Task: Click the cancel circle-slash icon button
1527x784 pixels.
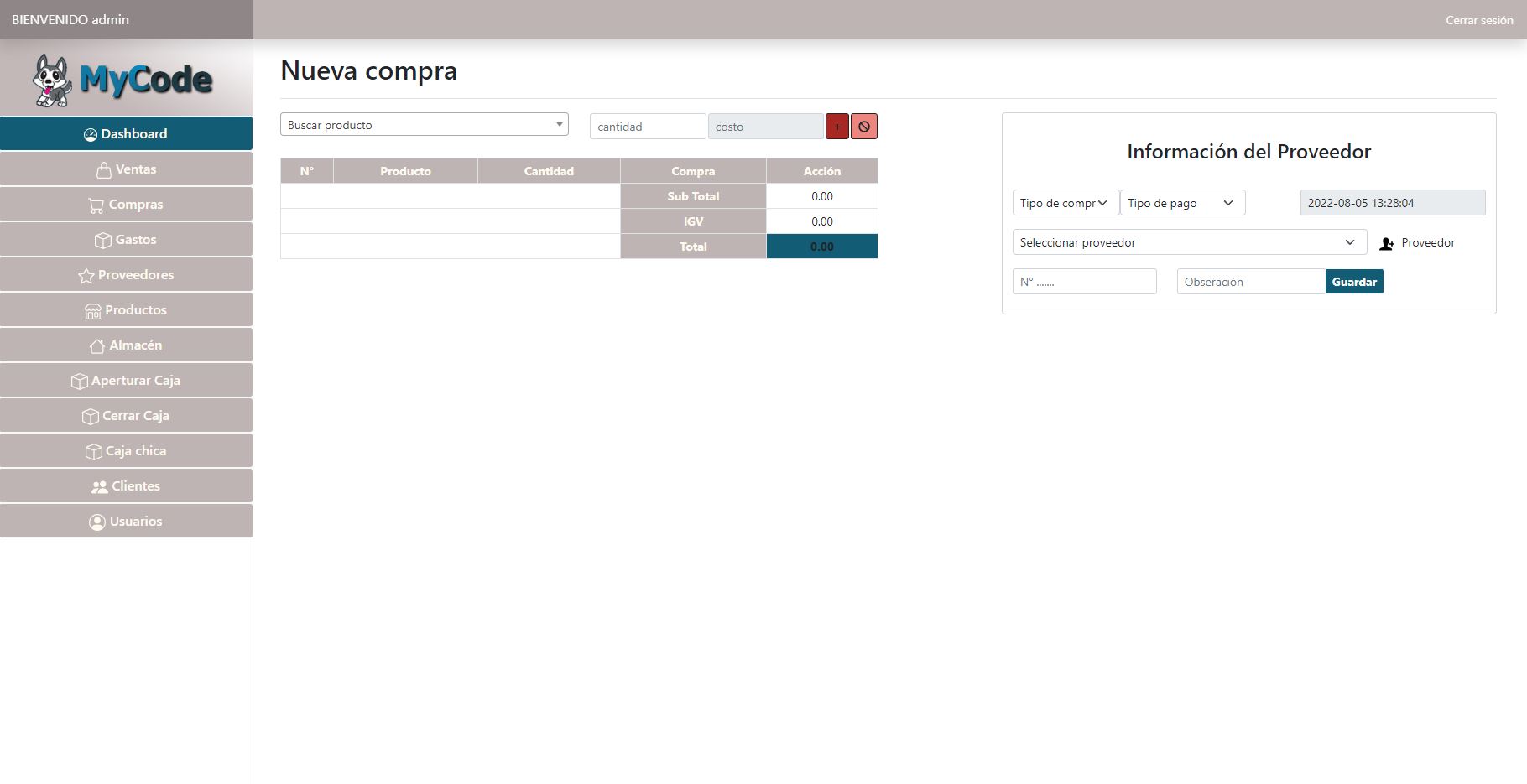Action: click(863, 127)
